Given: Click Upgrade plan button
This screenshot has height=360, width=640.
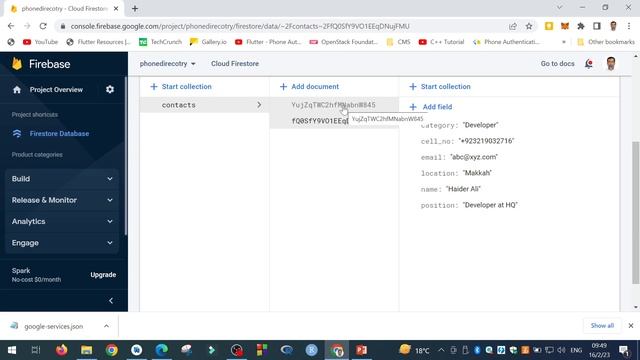Looking at the screenshot, I should pos(103,275).
